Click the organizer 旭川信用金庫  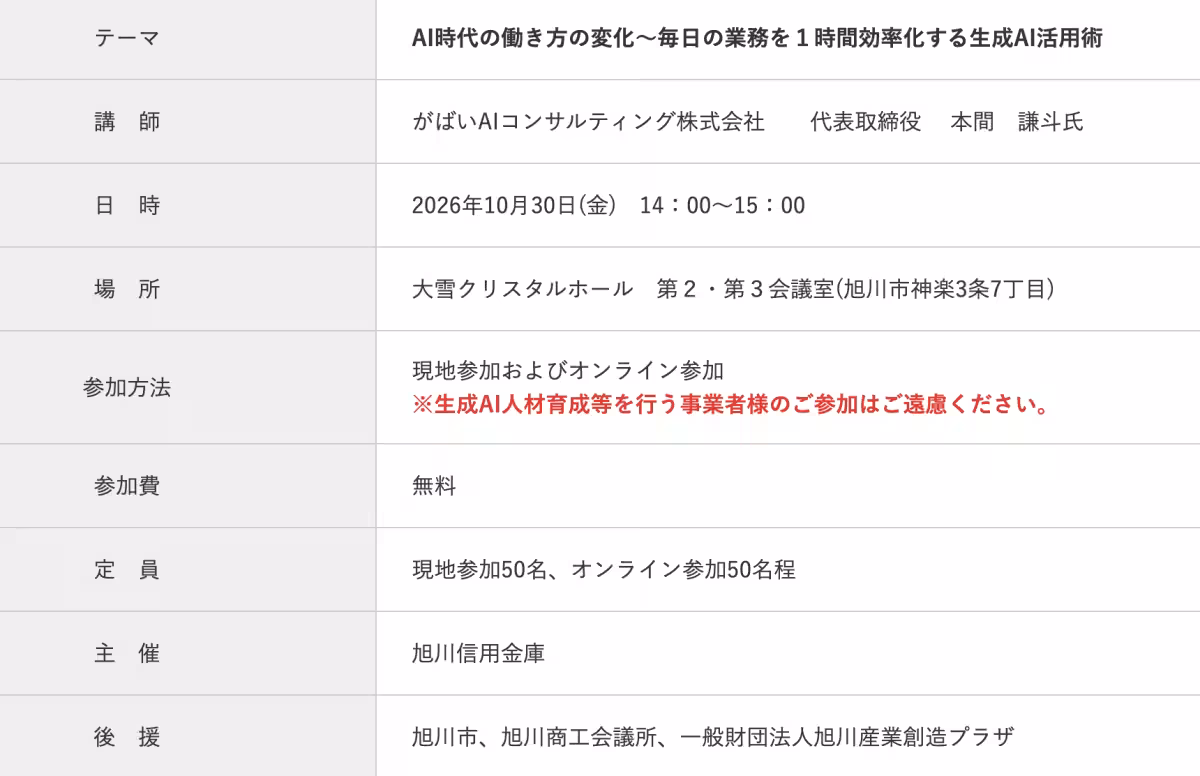click(478, 654)
